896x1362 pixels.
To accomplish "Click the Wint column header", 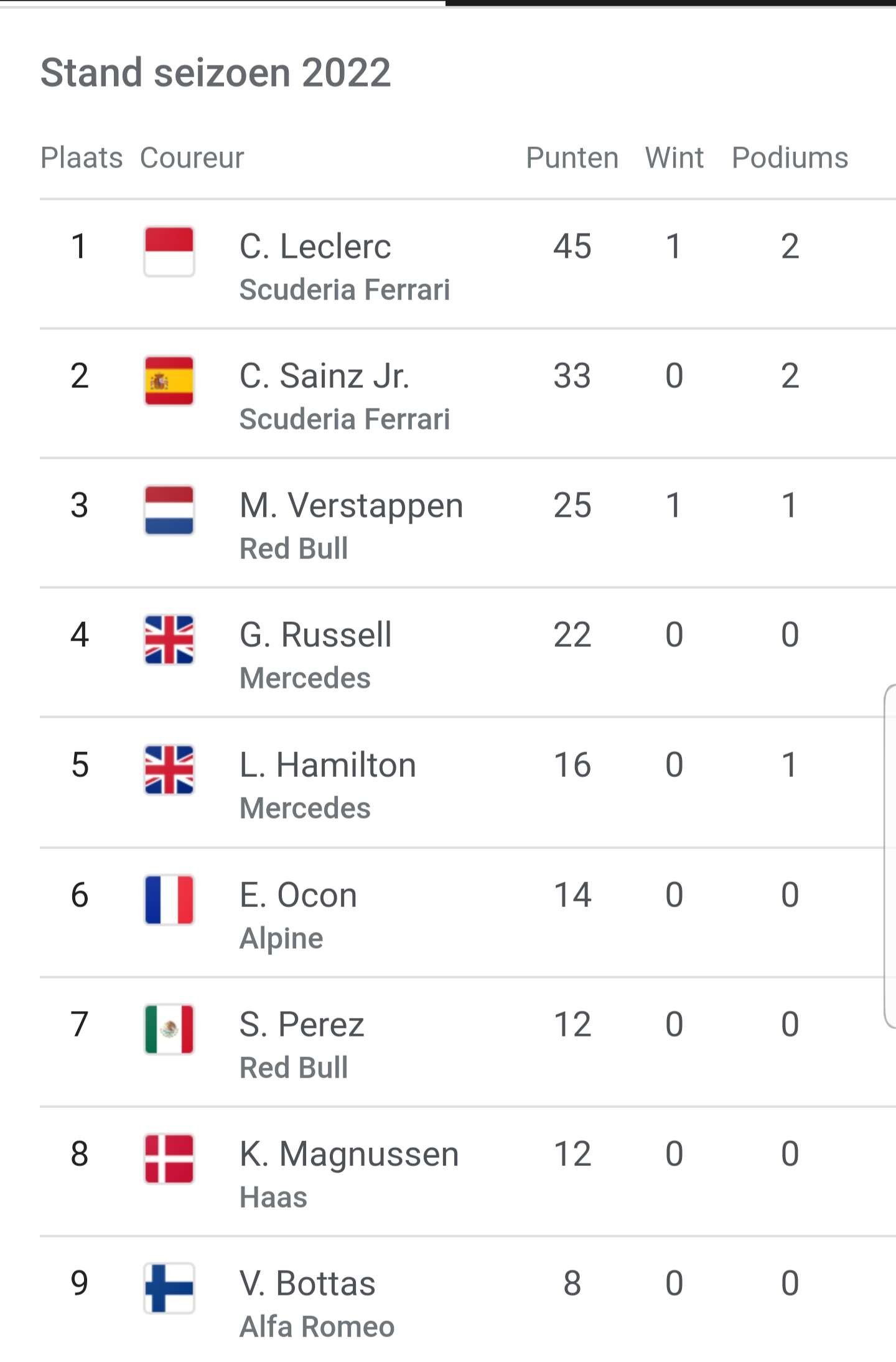I will [x=674, y=157].
